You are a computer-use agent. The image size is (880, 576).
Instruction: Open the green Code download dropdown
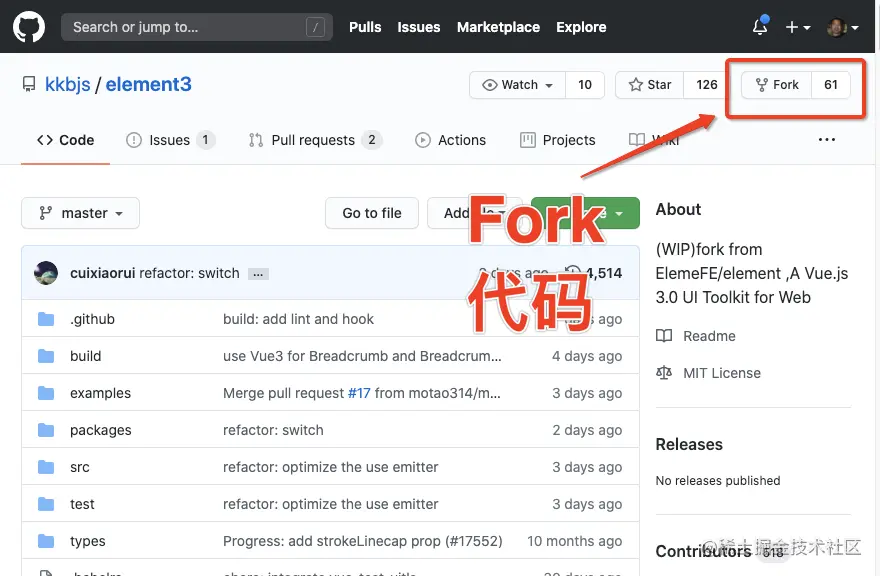(585, 213)
